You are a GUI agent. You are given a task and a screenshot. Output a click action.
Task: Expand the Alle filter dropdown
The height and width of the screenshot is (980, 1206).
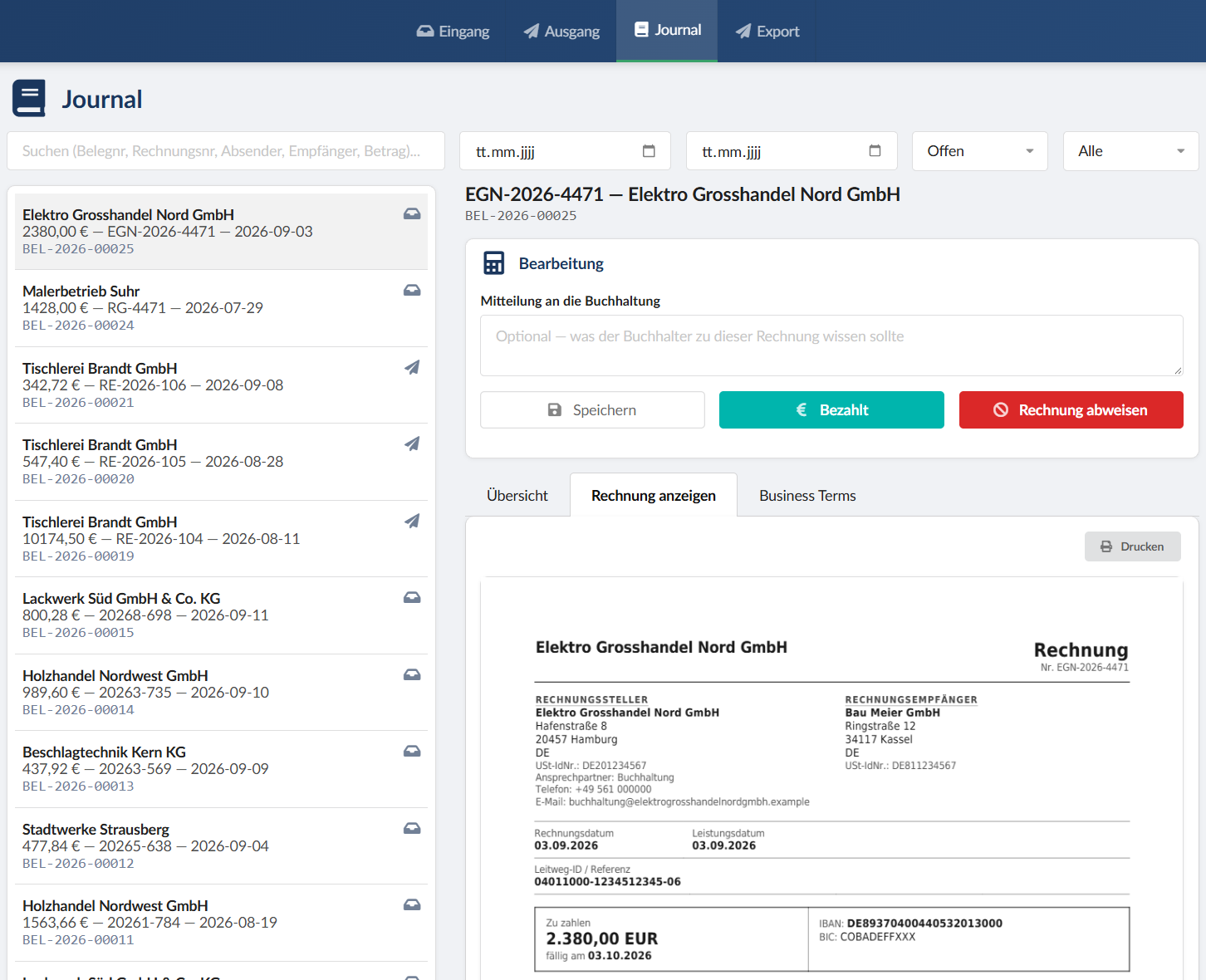point(1130,151)
